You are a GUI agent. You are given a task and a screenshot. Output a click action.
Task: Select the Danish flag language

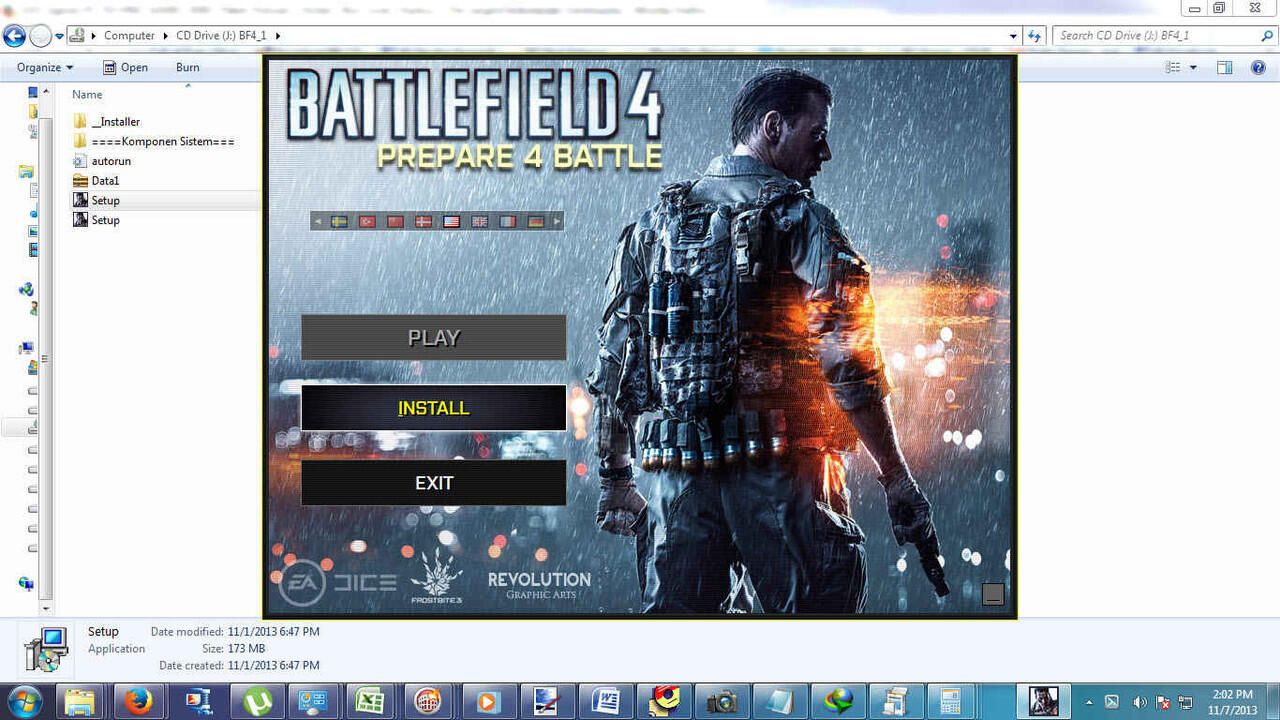(x=423, y=221)
